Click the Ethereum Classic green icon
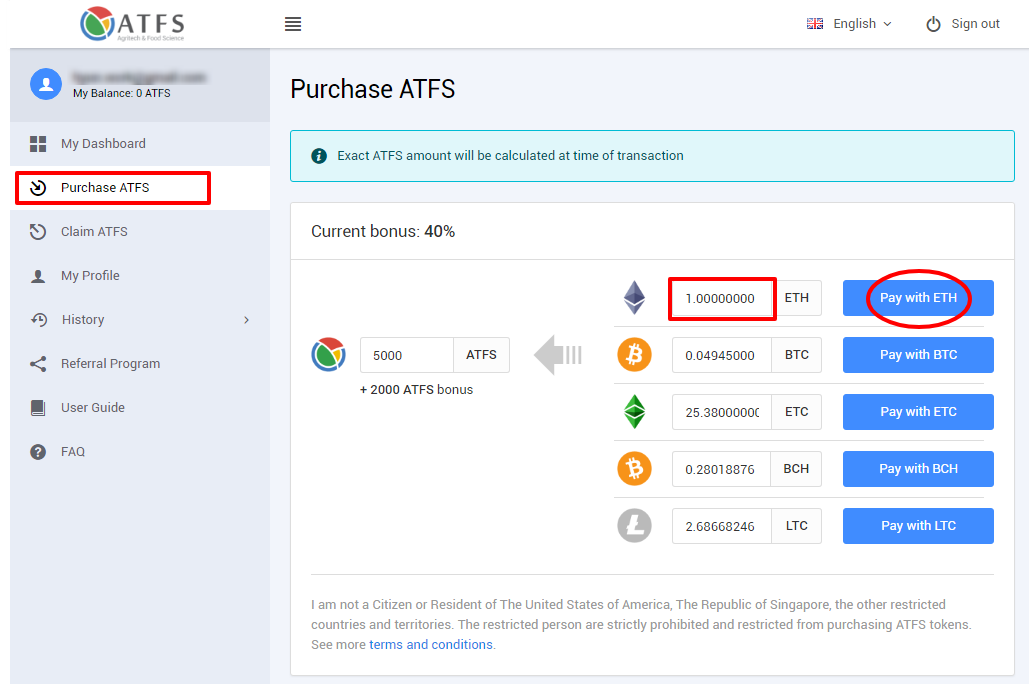The height and width of the screenshot is (684, 1029). [635, 412]
